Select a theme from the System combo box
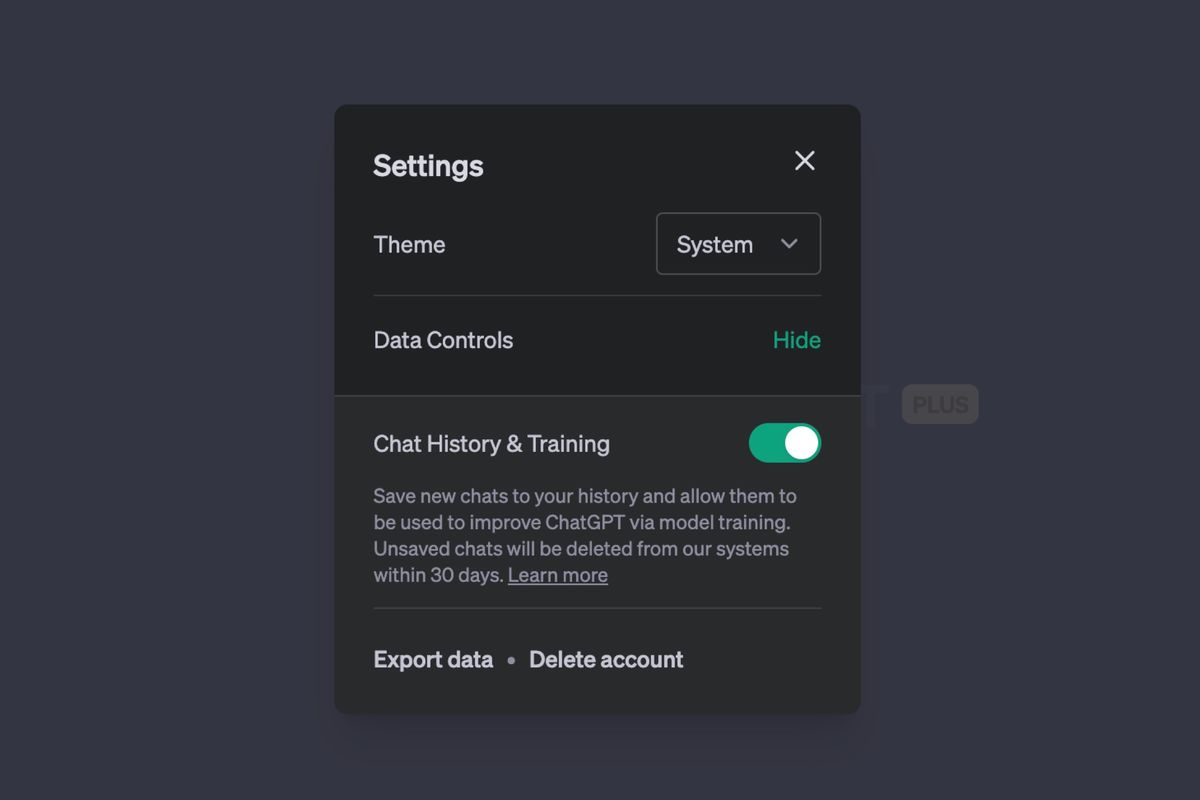This screenshot has width=1200, height=800. point(738,243)
